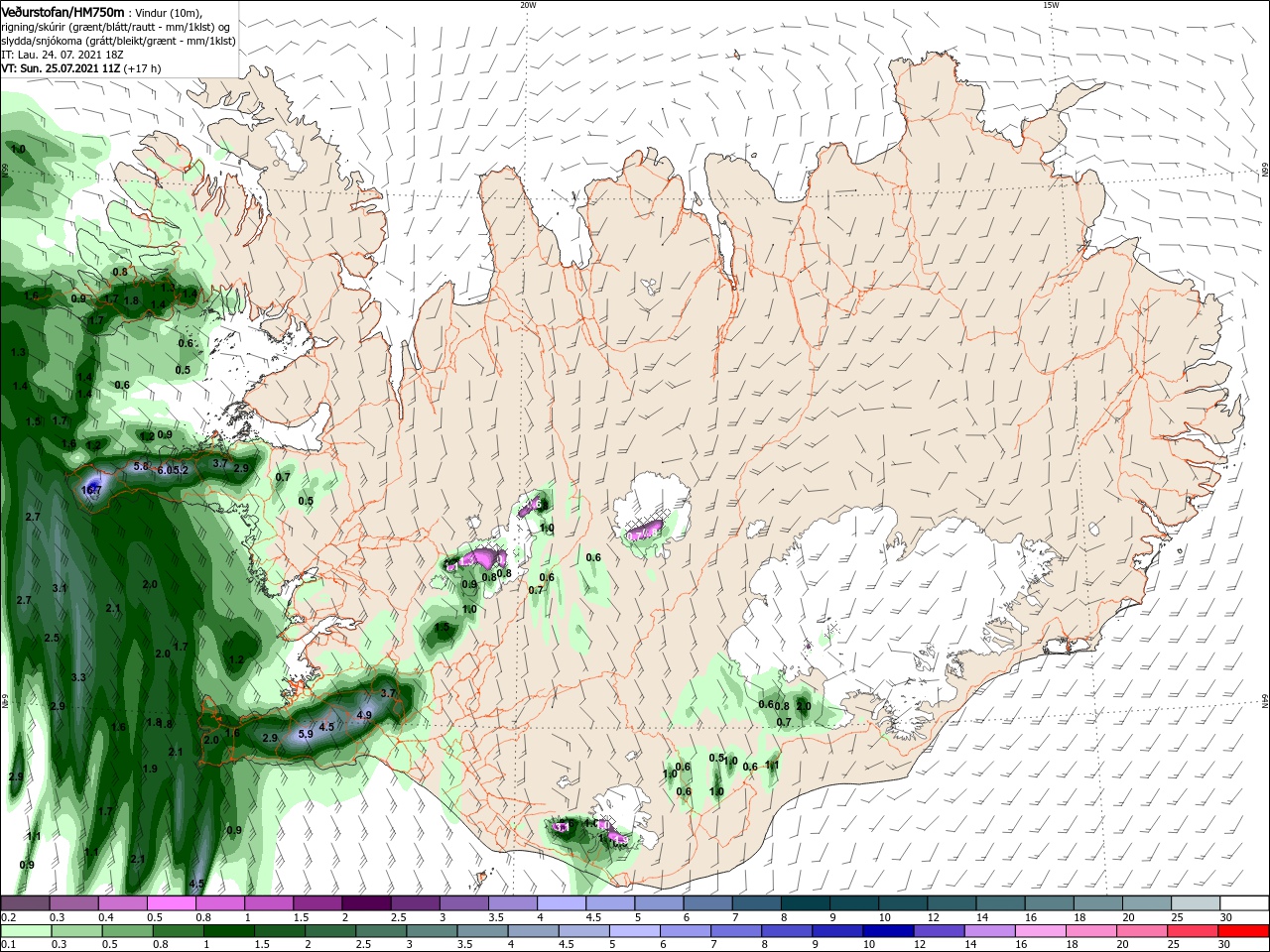Select the initial time 'IT: Lau. 24. 07. 2021 18Z'
This screenshot has width=1270, height=952.
pos(63,55)
